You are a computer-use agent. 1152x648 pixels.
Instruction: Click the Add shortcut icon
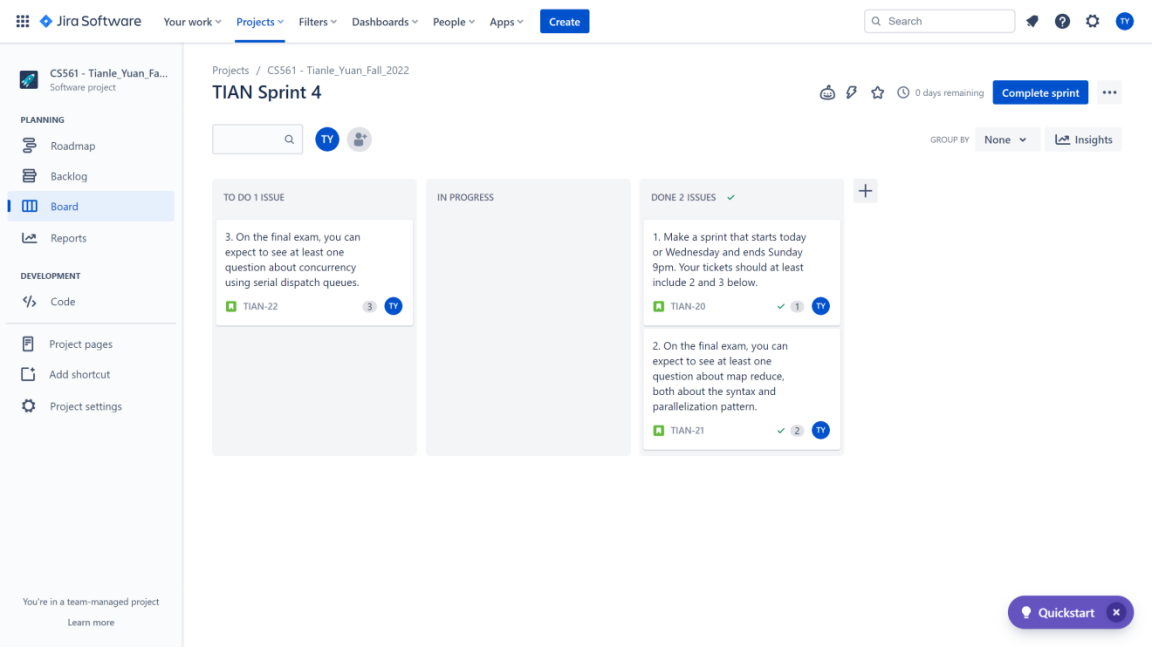click(28, 374)
